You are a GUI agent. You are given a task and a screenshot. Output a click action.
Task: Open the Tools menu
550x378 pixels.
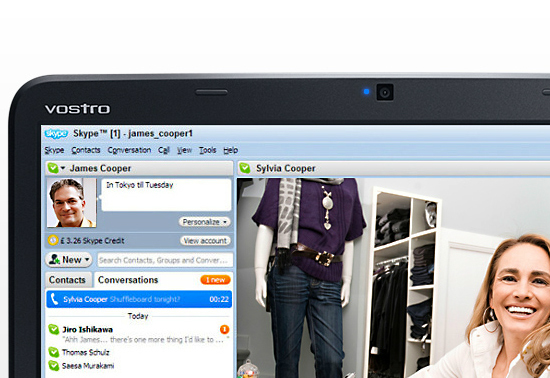[x=208, y=150]
